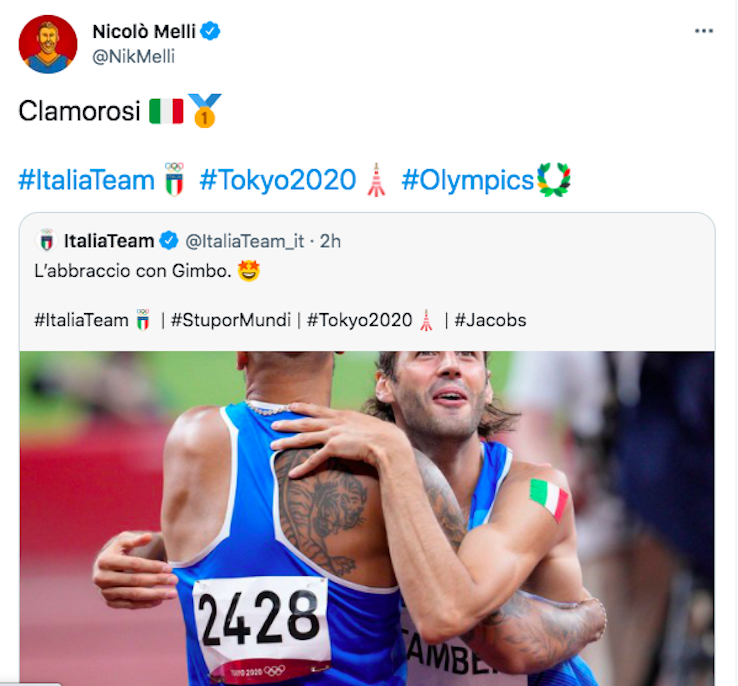Viewport: 738px width, 686px height.
Task: Click the #Jacobs hashtag
Action: pyautogui.click(x=490, y=320)
